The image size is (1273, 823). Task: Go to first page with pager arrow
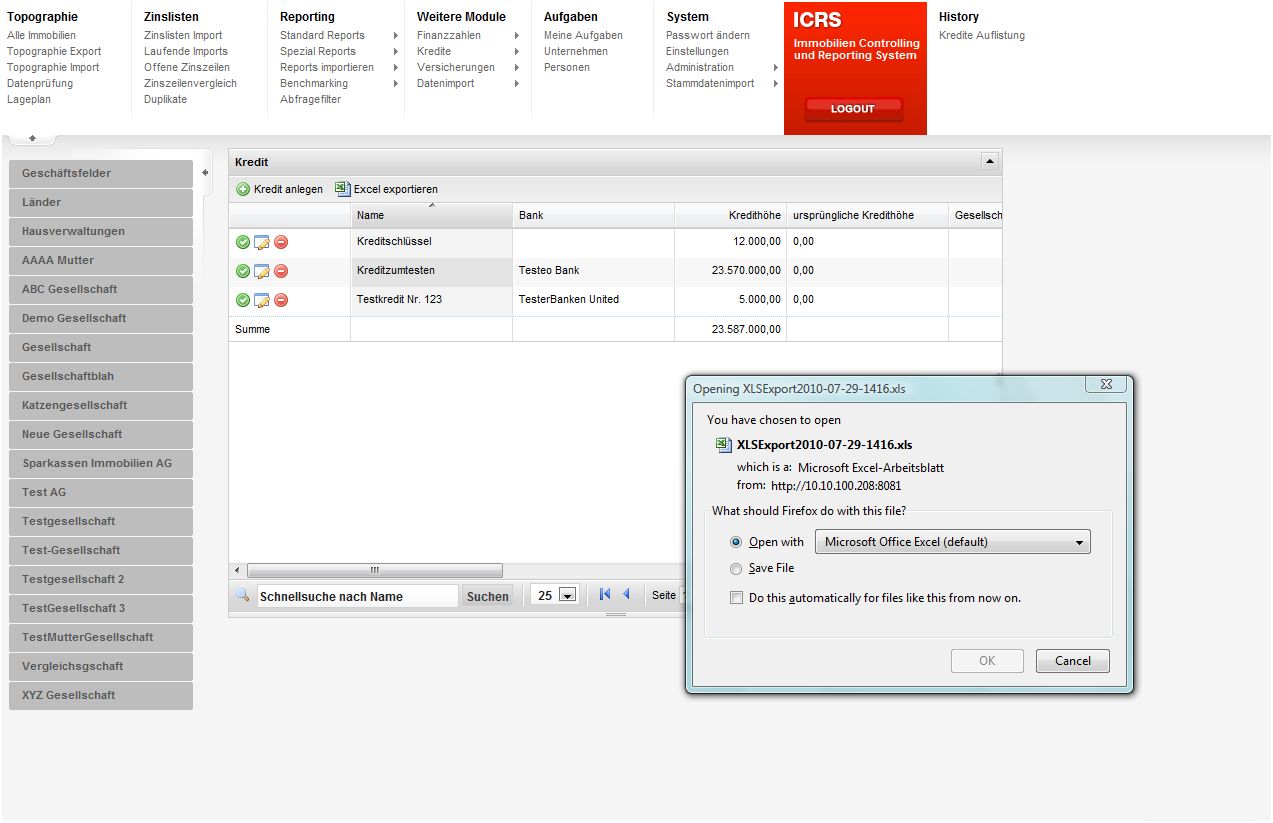coord(604,594)
